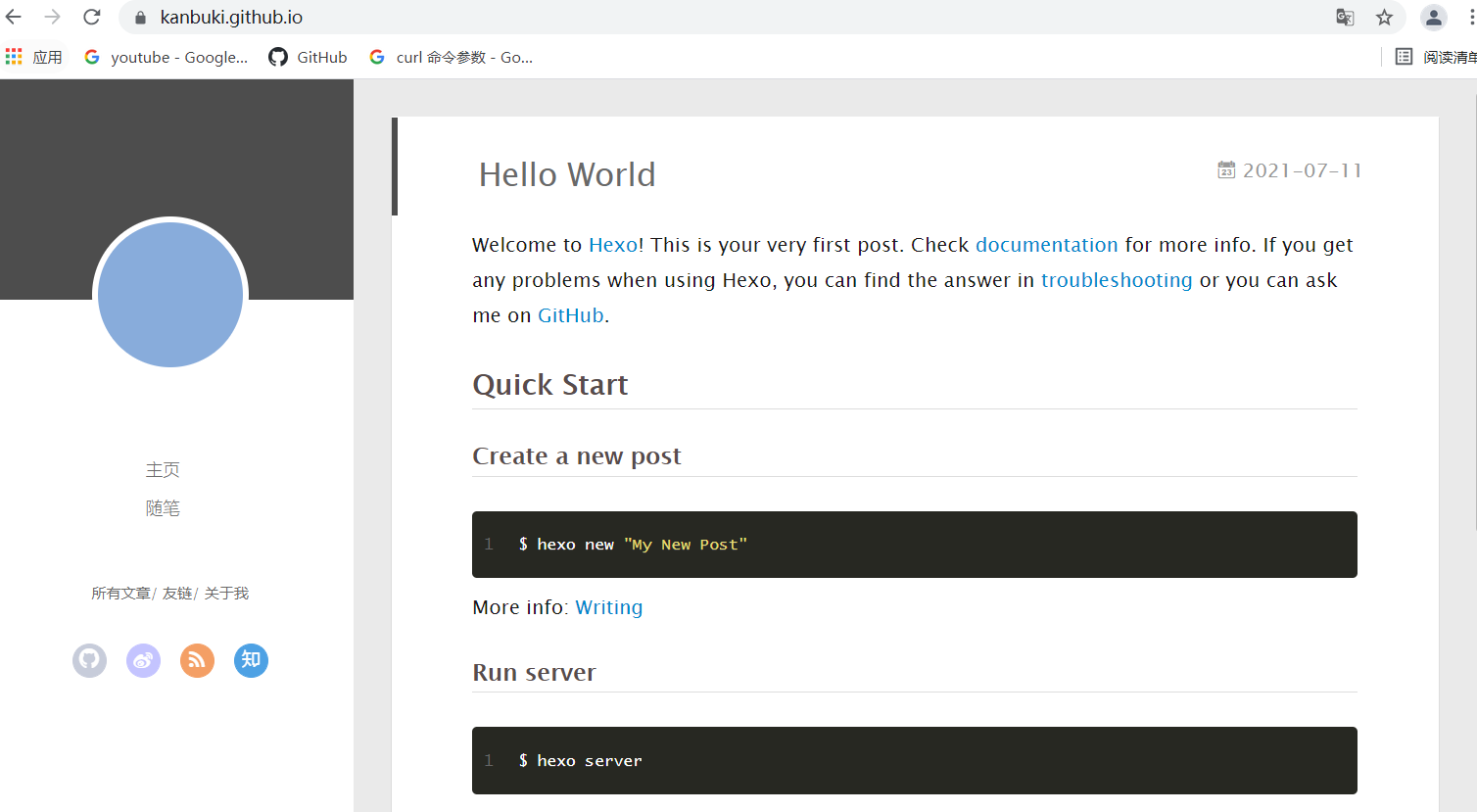Image resolution: width=1477 pixels, height=812 pixels.
Task: Click the Create a new post heading
Action: pos(577,456)
